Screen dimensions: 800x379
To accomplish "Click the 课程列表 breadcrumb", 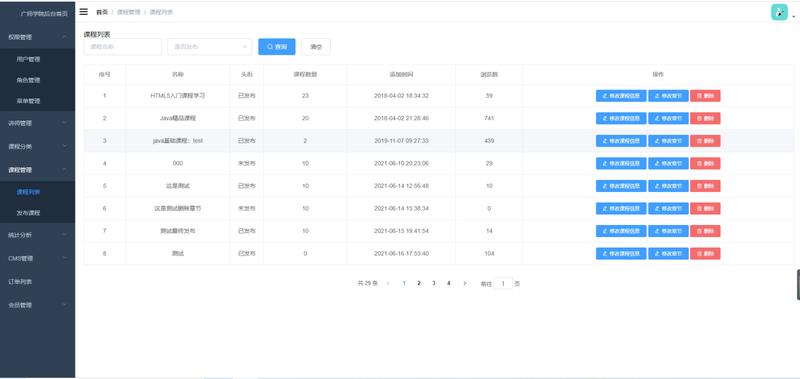I will click(x=161, y=12).
